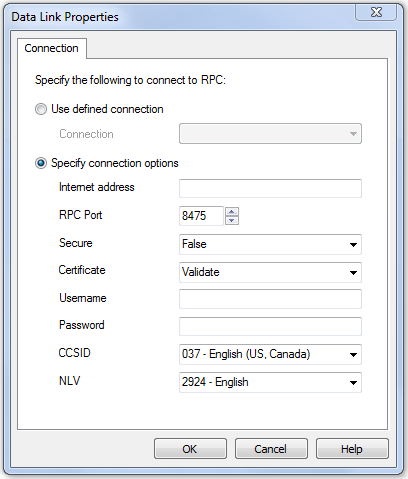Increase RPC Port with up spinner arrow
The width and height of the screenshot is (408, 479).
point(232,212)
